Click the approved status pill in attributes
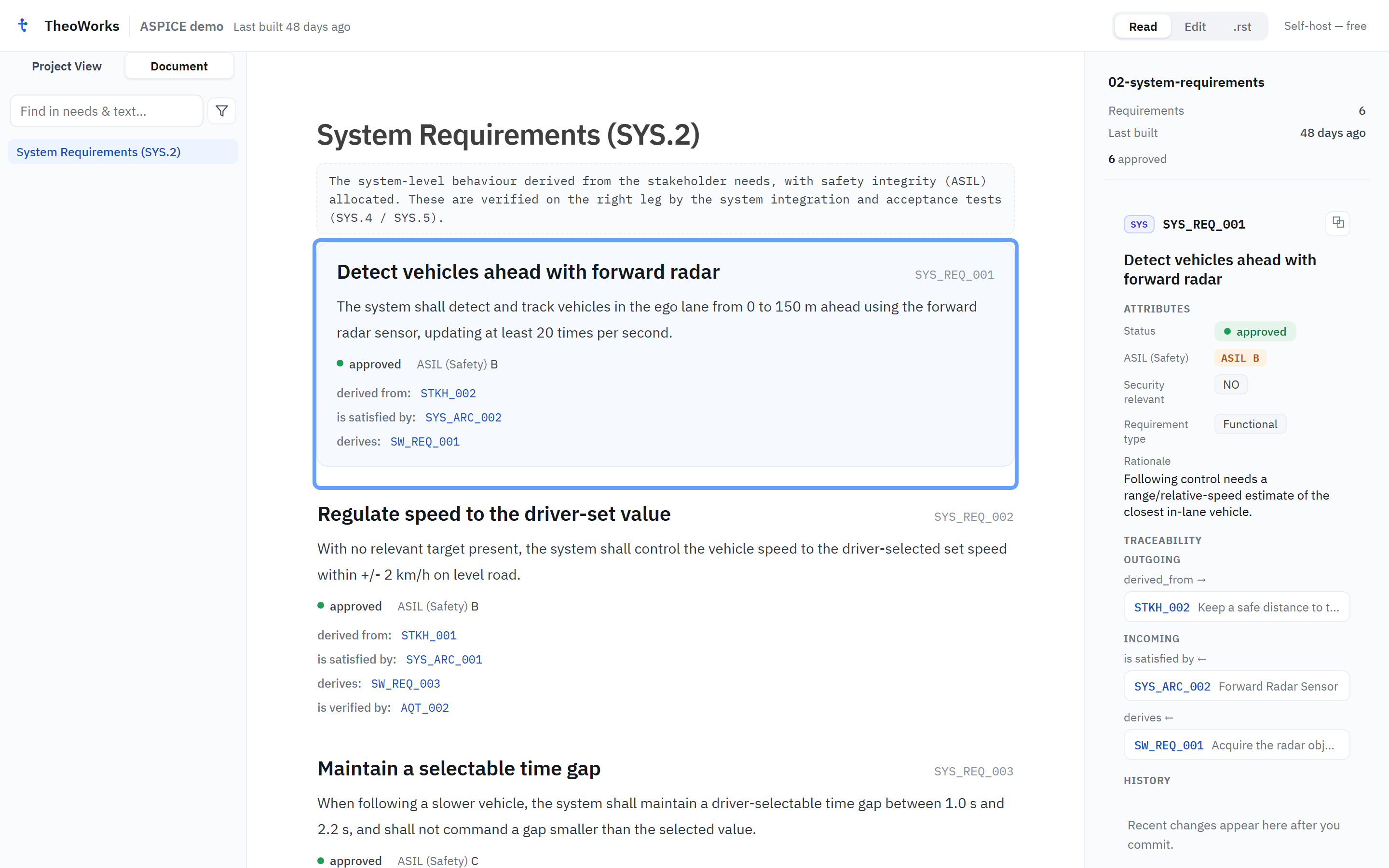The image size is (1389, 868). click(1255, 331)
